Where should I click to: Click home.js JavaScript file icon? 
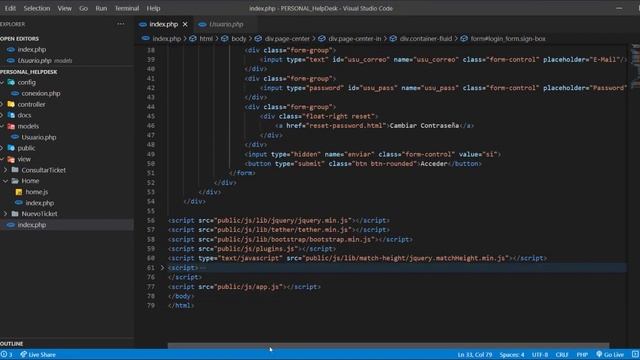[19, 192]
